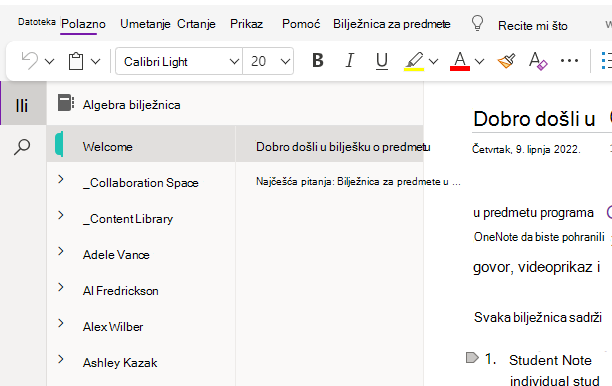
Task: Select the _Collaboration Space label
Action: 141,183
